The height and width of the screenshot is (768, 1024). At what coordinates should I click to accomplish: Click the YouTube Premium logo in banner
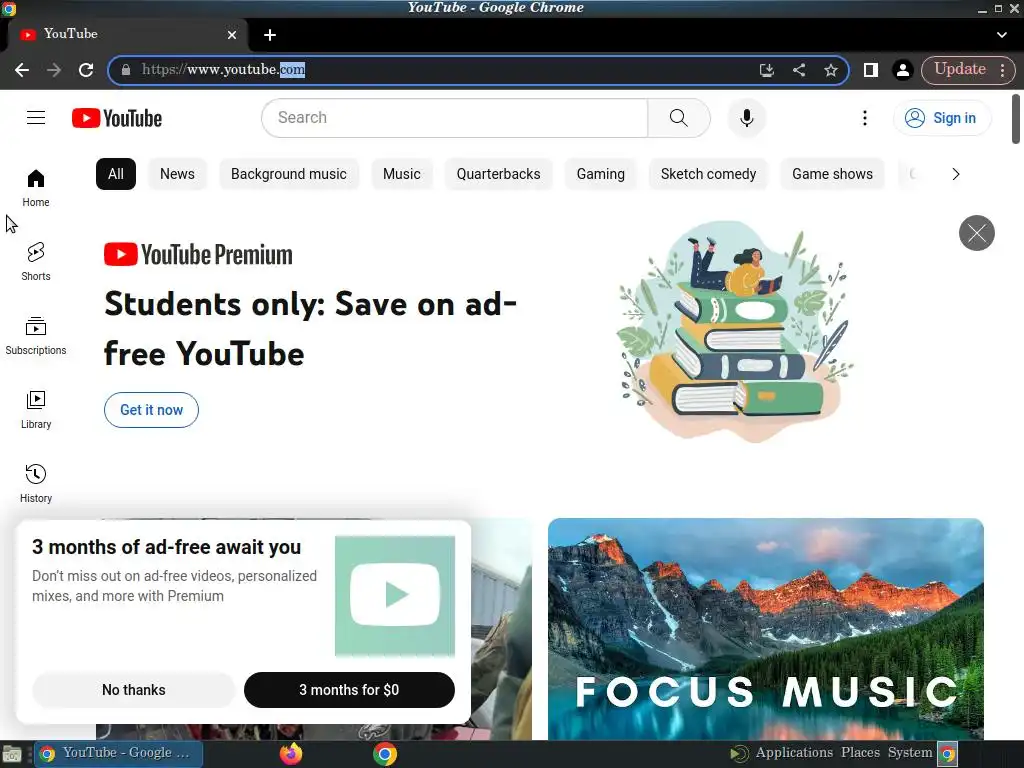pyautogui.click(x=198, y=255)
